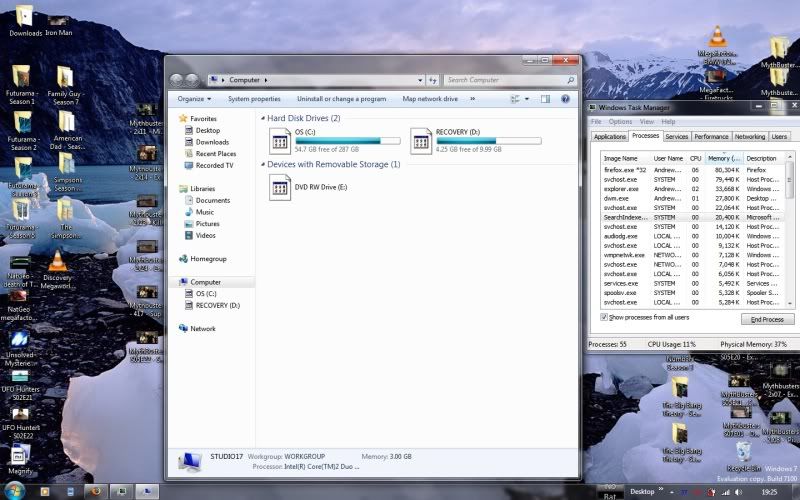This screenshot has width=800, height=500.
Task: Click the Windows Start orb
Action: pyautogui.click(x=14, y=491)
